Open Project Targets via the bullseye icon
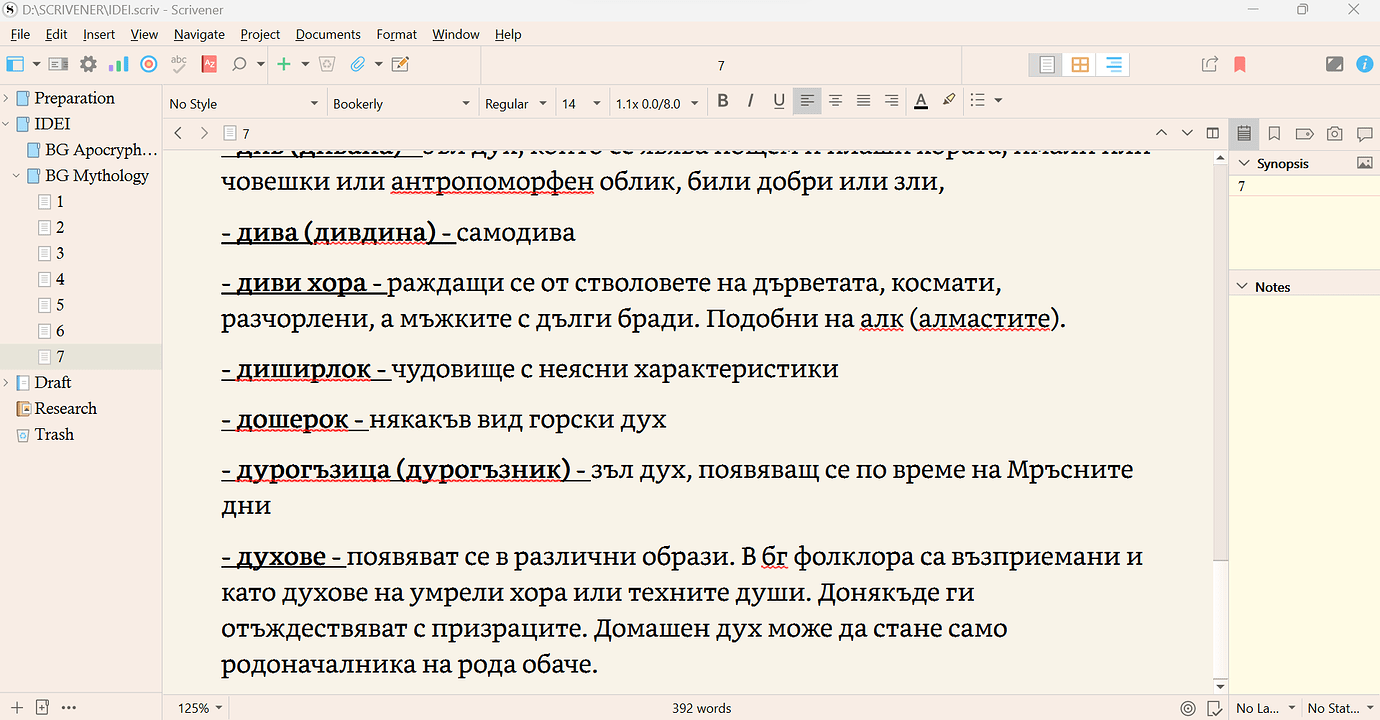 coord(149,63)
